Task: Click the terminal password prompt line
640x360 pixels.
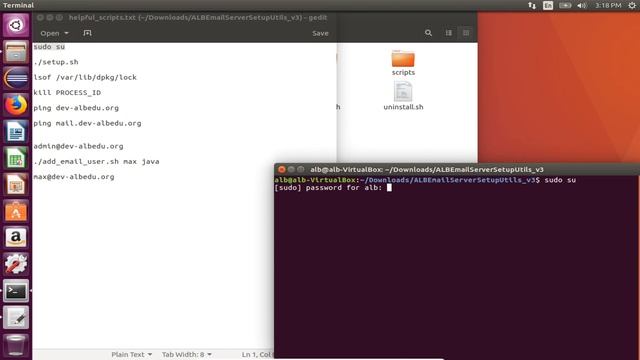Action: (333, 188)
